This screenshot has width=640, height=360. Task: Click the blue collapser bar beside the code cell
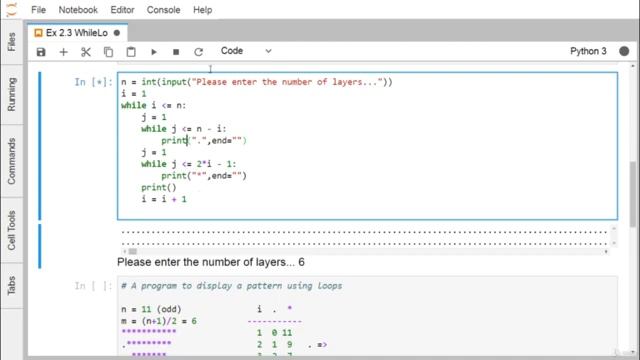40,146
